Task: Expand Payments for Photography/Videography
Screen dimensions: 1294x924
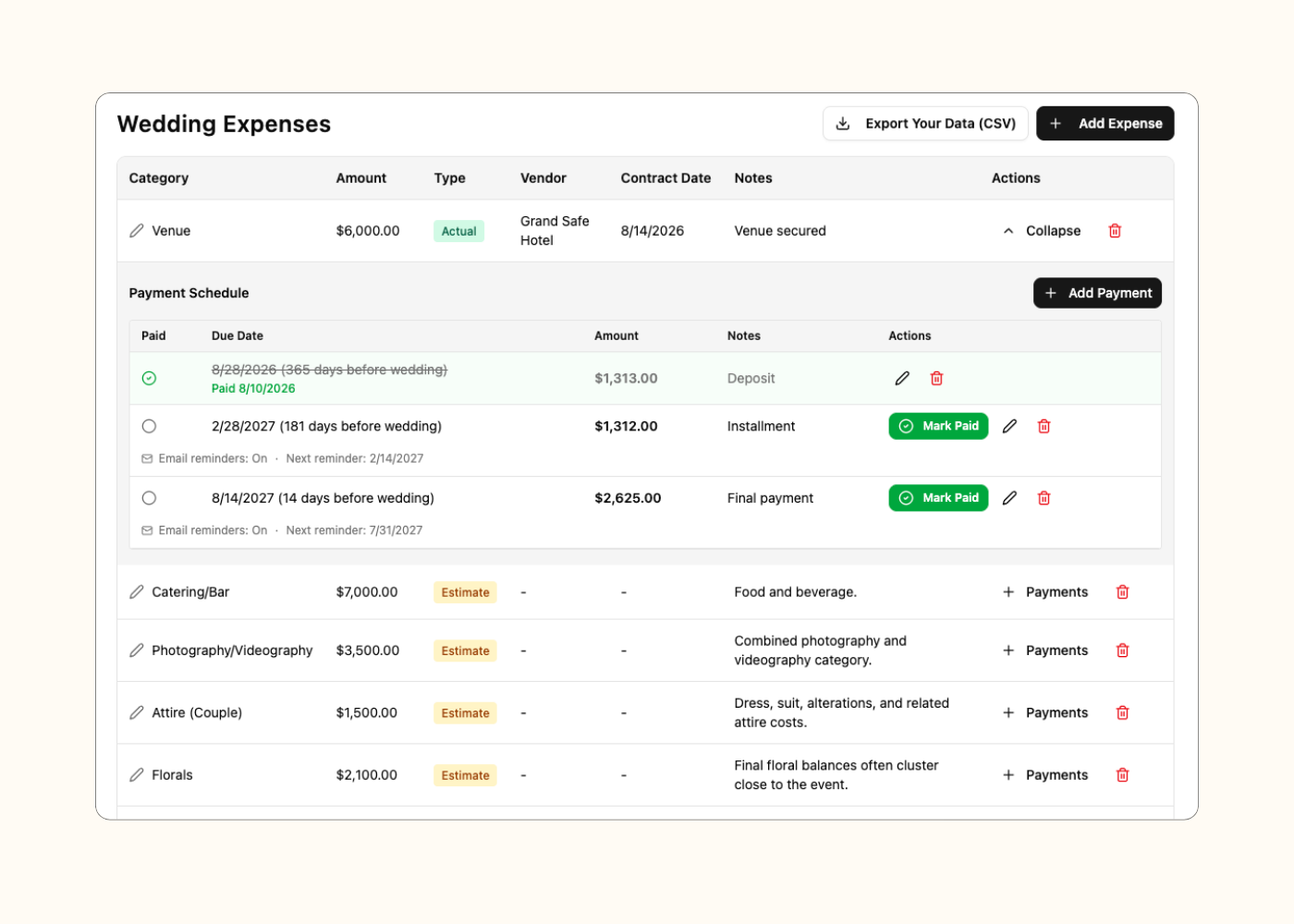Action: click(1045, 650)
